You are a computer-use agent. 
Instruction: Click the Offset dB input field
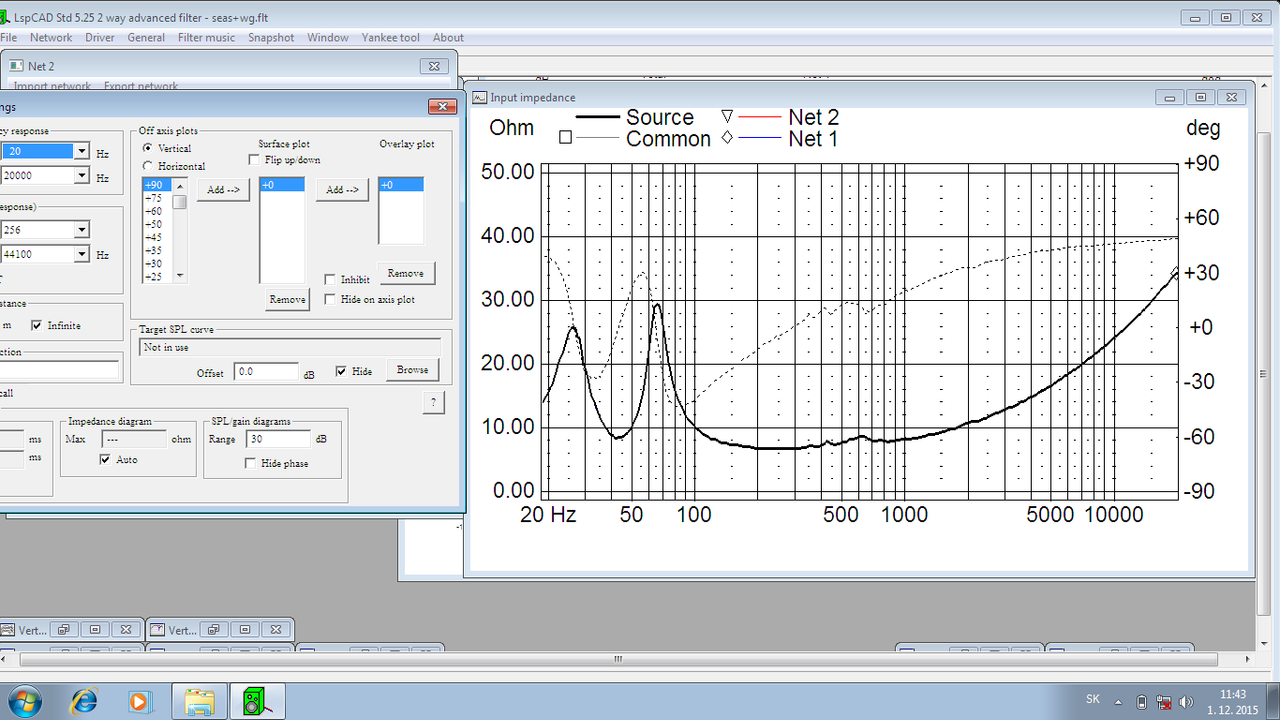266,371
